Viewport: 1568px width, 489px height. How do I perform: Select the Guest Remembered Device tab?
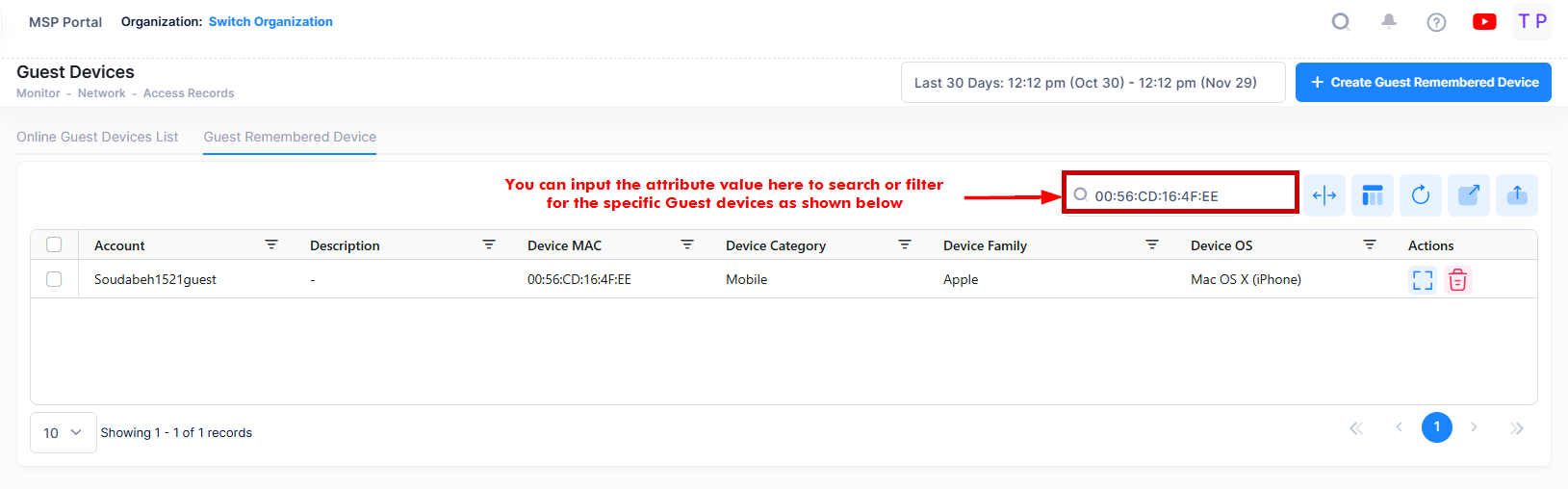[x=290, y=137]
